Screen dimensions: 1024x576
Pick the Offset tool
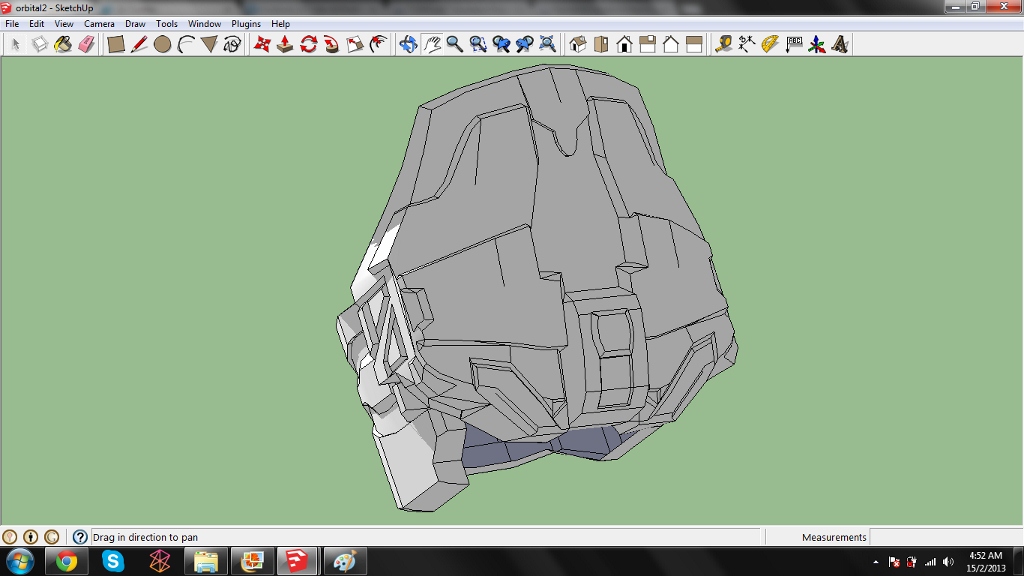pyautogui.click(x=378, y=44)
